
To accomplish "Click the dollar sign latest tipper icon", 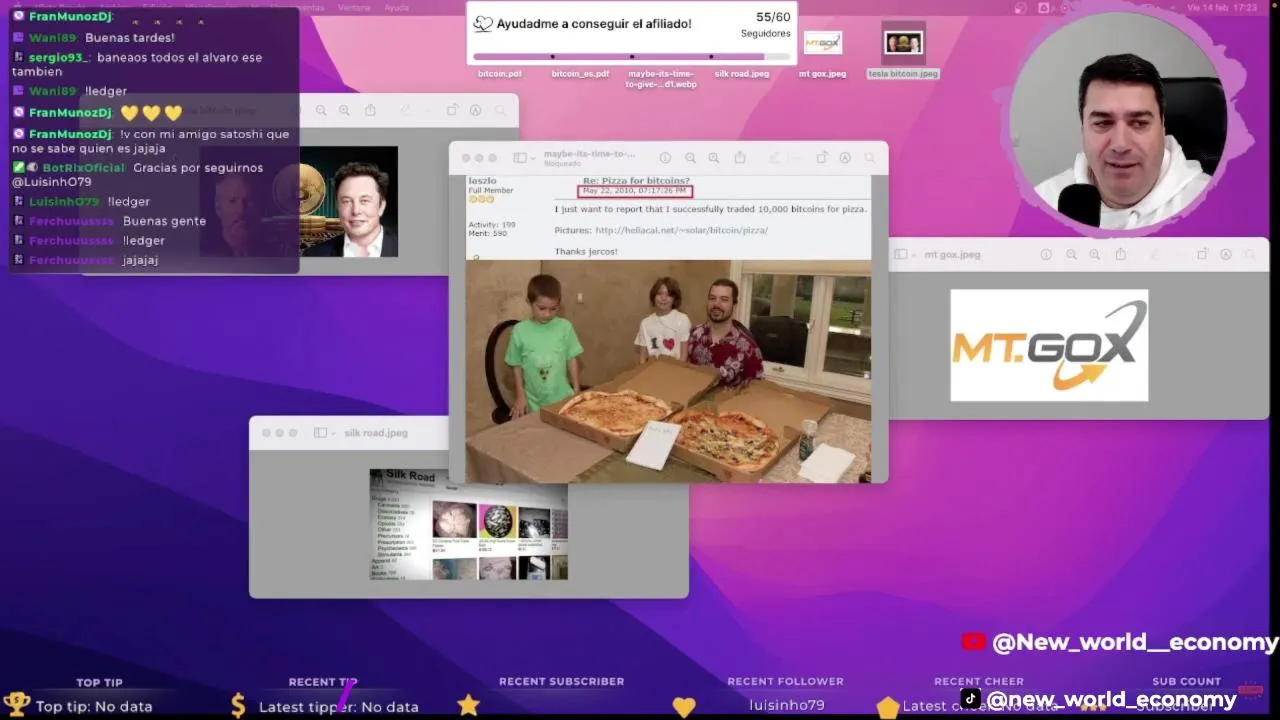I will coord(238,705).
